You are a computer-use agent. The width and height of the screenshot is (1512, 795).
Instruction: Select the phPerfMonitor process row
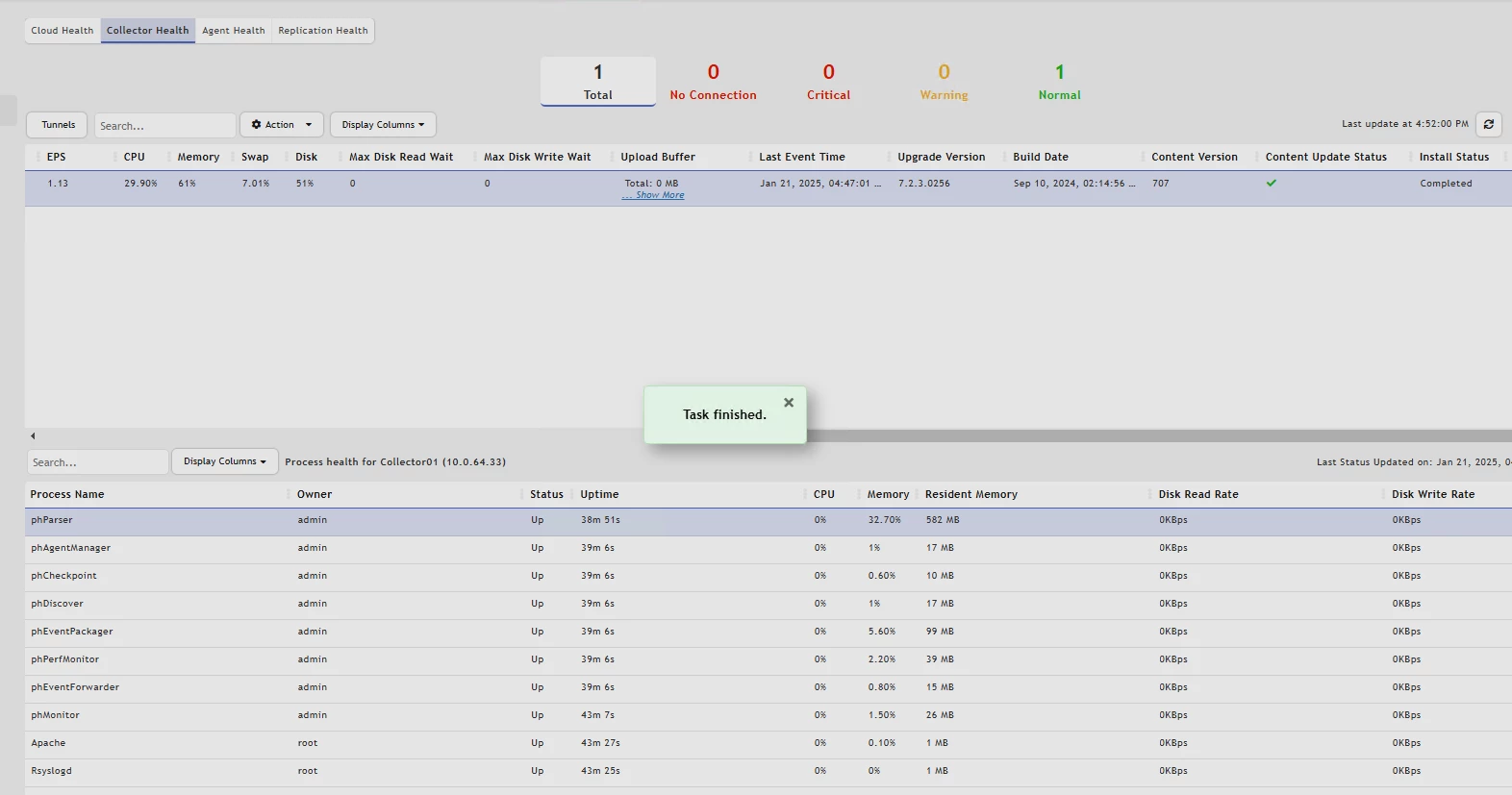pos(769,660)
